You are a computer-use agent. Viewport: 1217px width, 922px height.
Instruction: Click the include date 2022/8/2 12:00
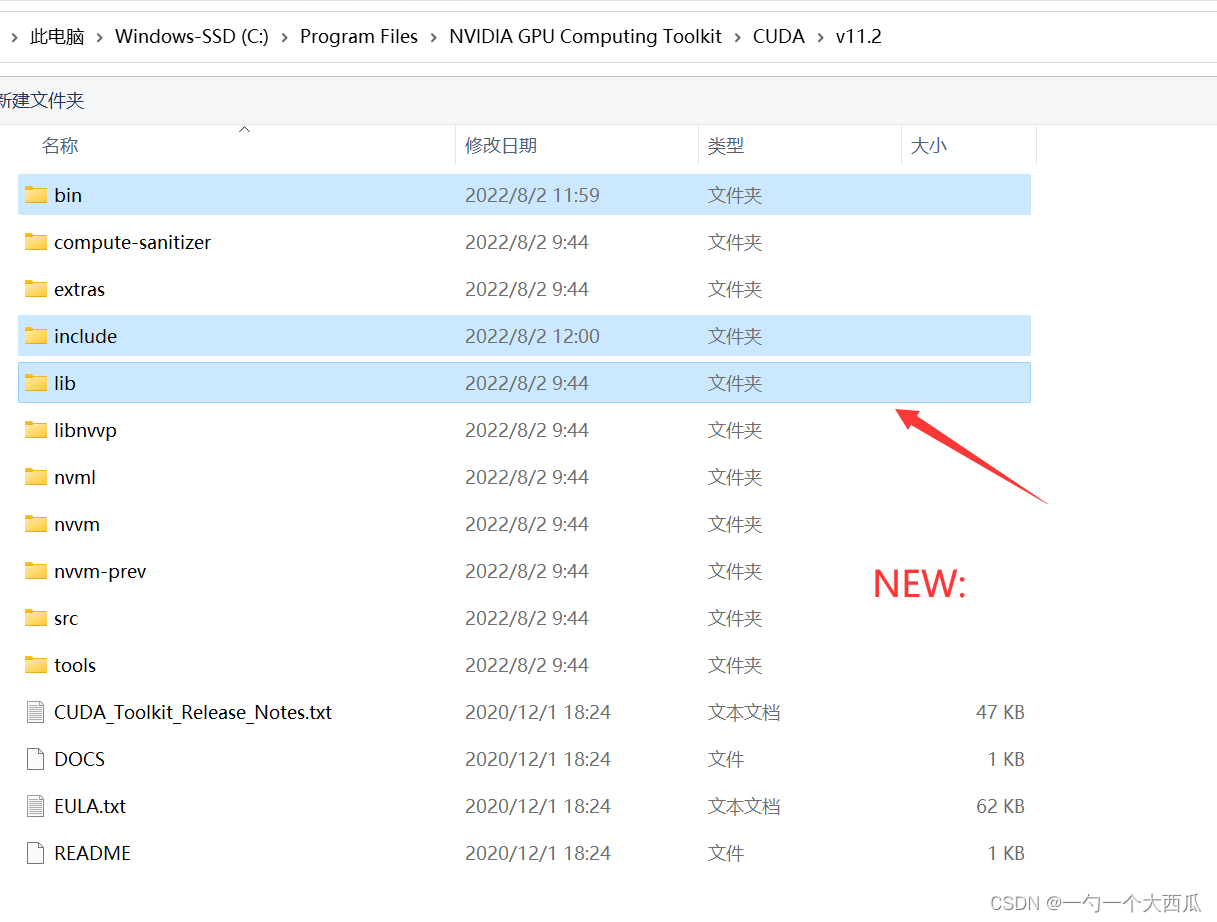point(532,336)
